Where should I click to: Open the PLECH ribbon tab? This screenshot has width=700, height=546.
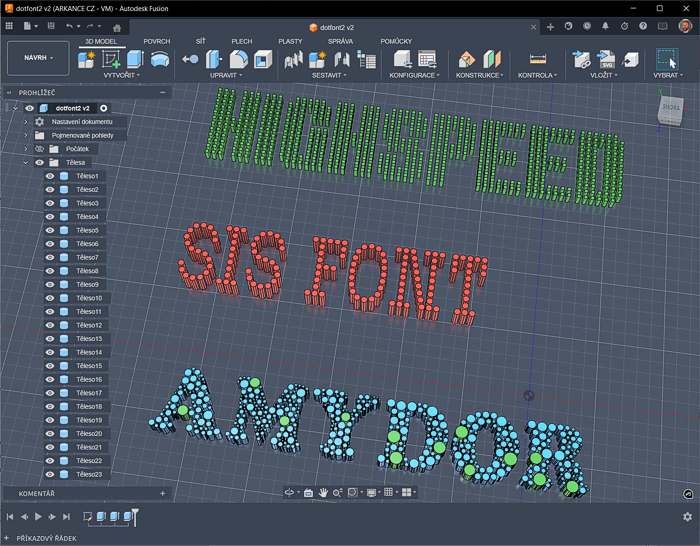click(x=241, y=41)
